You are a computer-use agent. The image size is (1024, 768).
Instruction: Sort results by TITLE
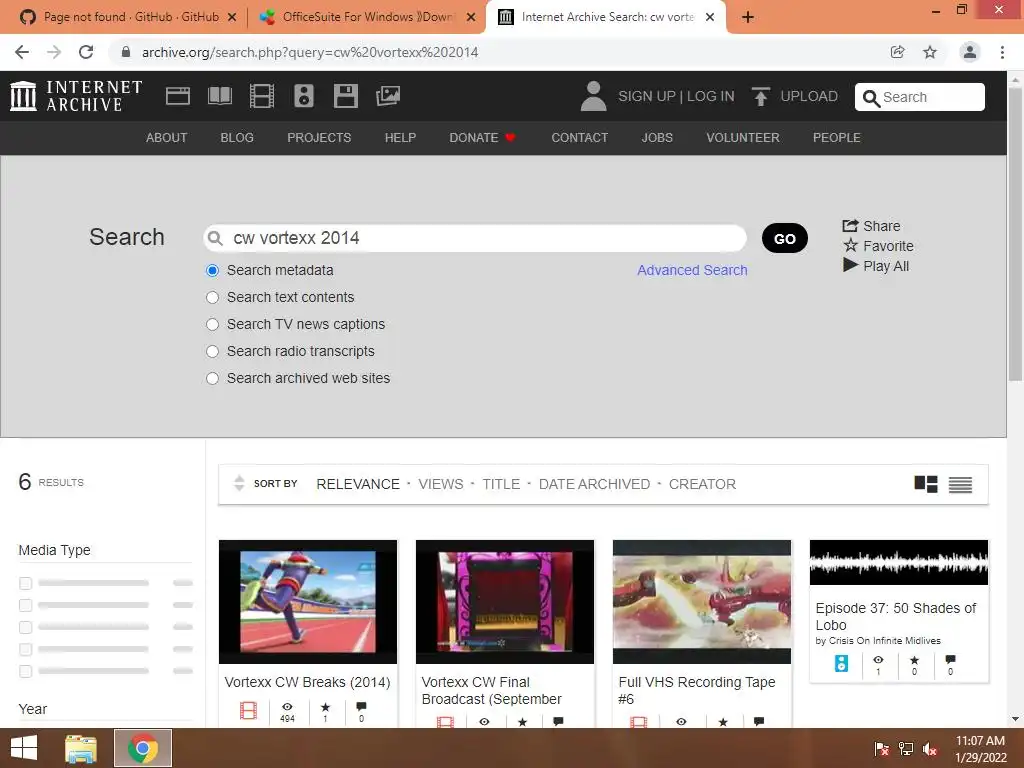click(502, 484)
